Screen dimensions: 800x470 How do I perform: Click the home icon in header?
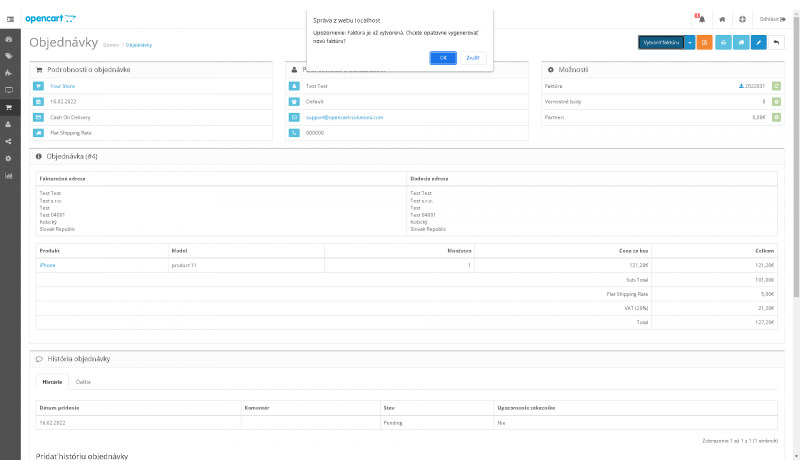[722, 19]
